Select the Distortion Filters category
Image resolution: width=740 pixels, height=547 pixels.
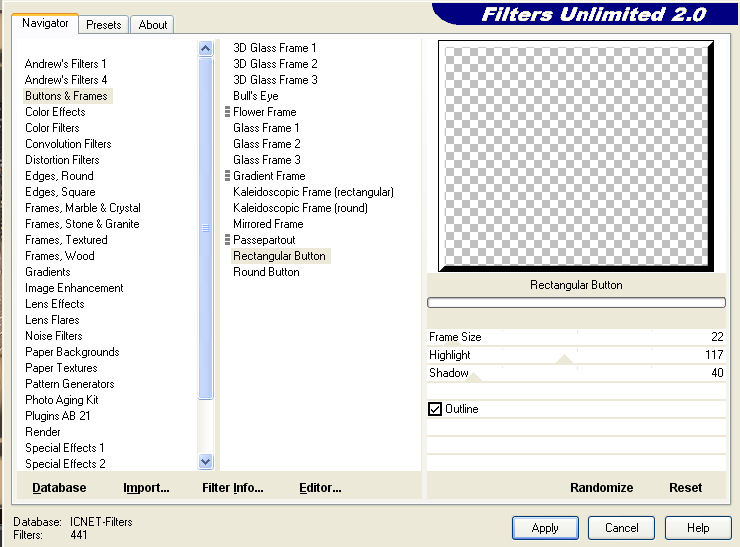pos(62,160)
